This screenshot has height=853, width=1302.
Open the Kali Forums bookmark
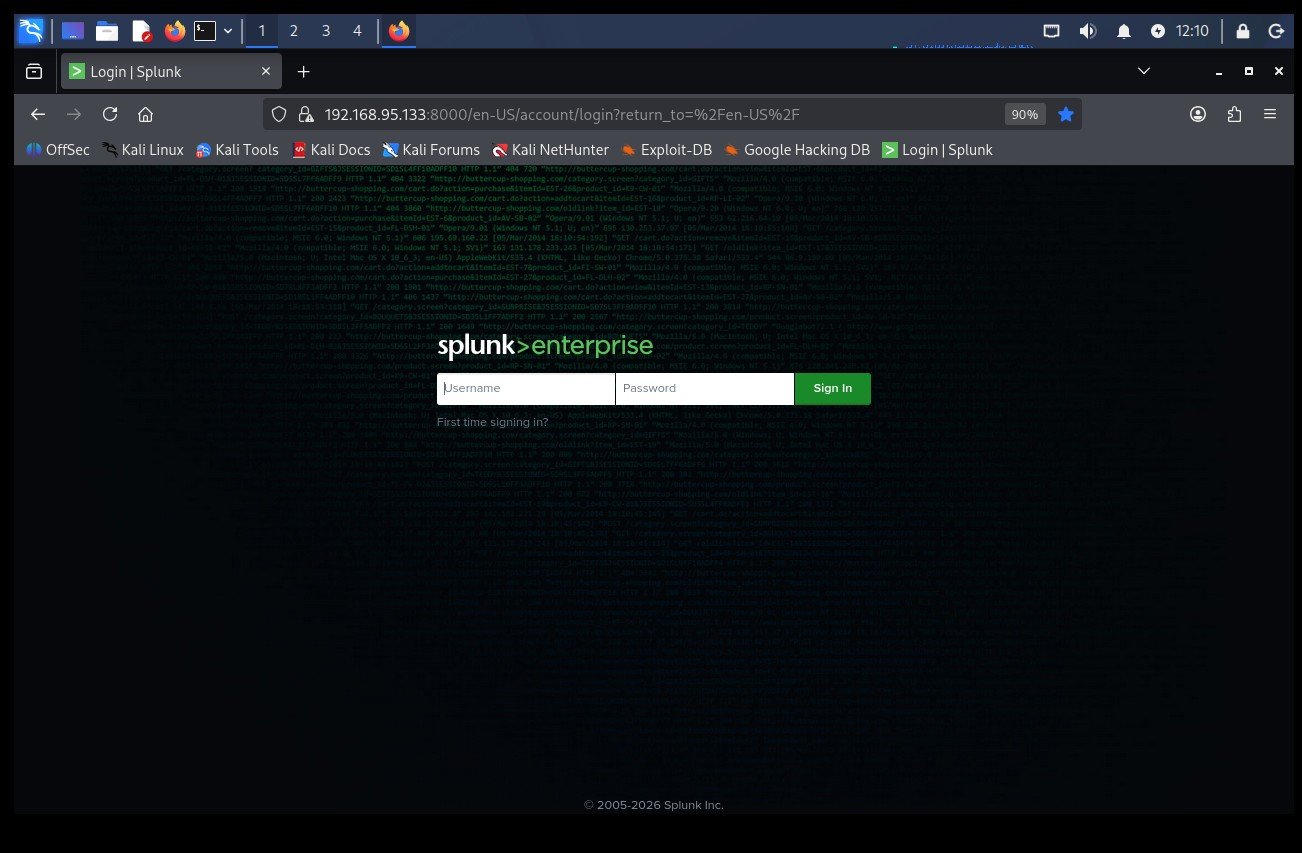[x=431, y=150]
